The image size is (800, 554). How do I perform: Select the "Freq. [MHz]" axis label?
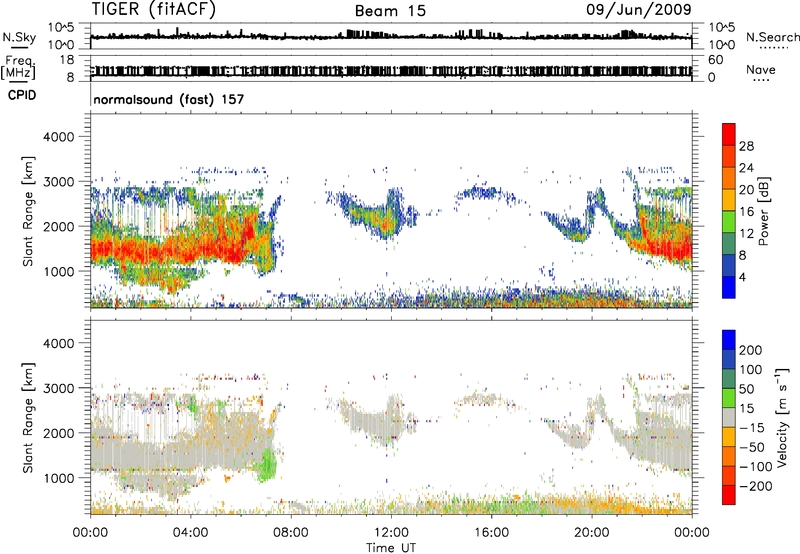coord(18,68)
